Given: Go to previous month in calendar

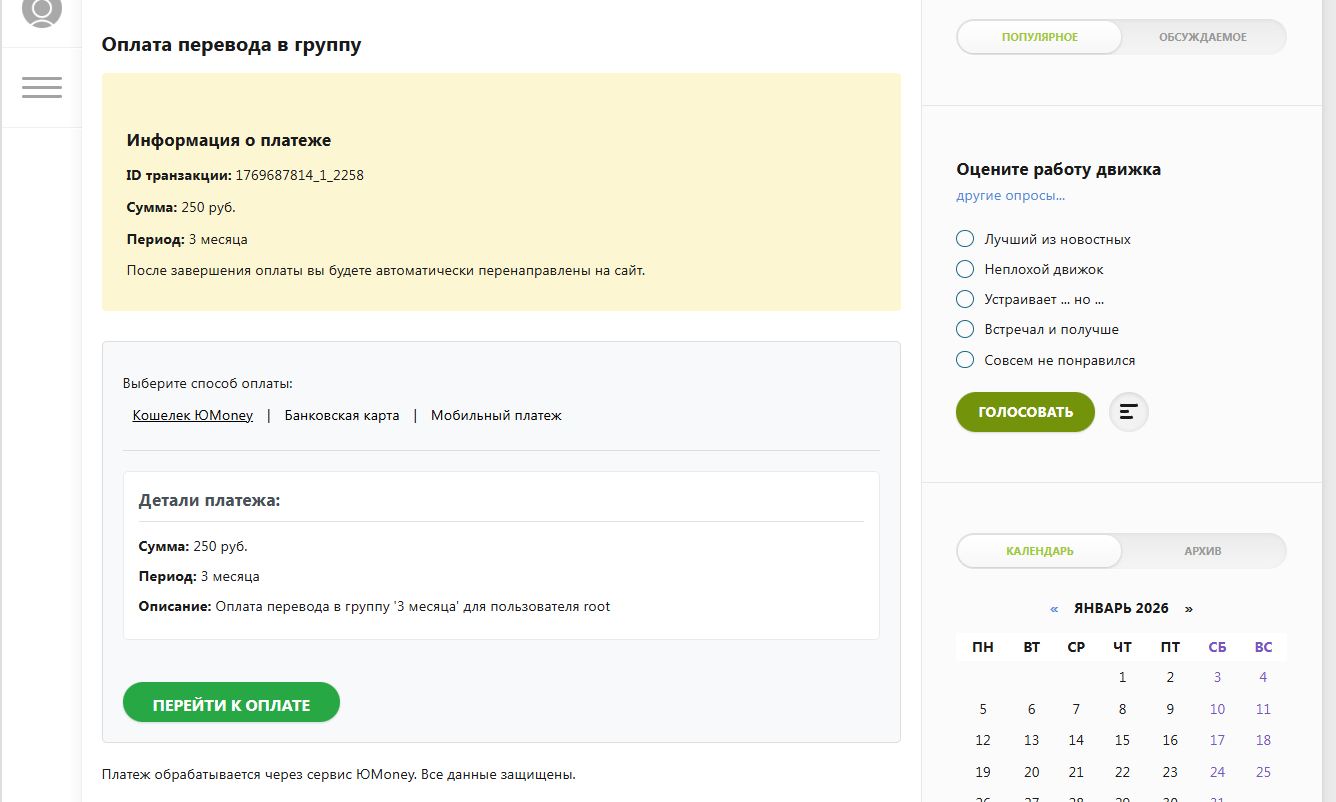Looking at the screenshot, I should (1054, 608).
